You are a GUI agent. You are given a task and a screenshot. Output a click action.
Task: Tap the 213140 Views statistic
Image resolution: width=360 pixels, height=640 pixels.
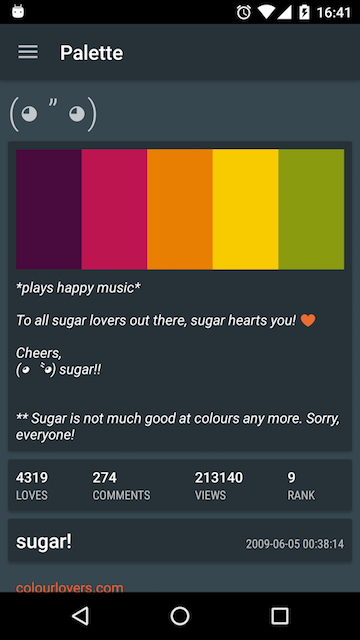219,485
